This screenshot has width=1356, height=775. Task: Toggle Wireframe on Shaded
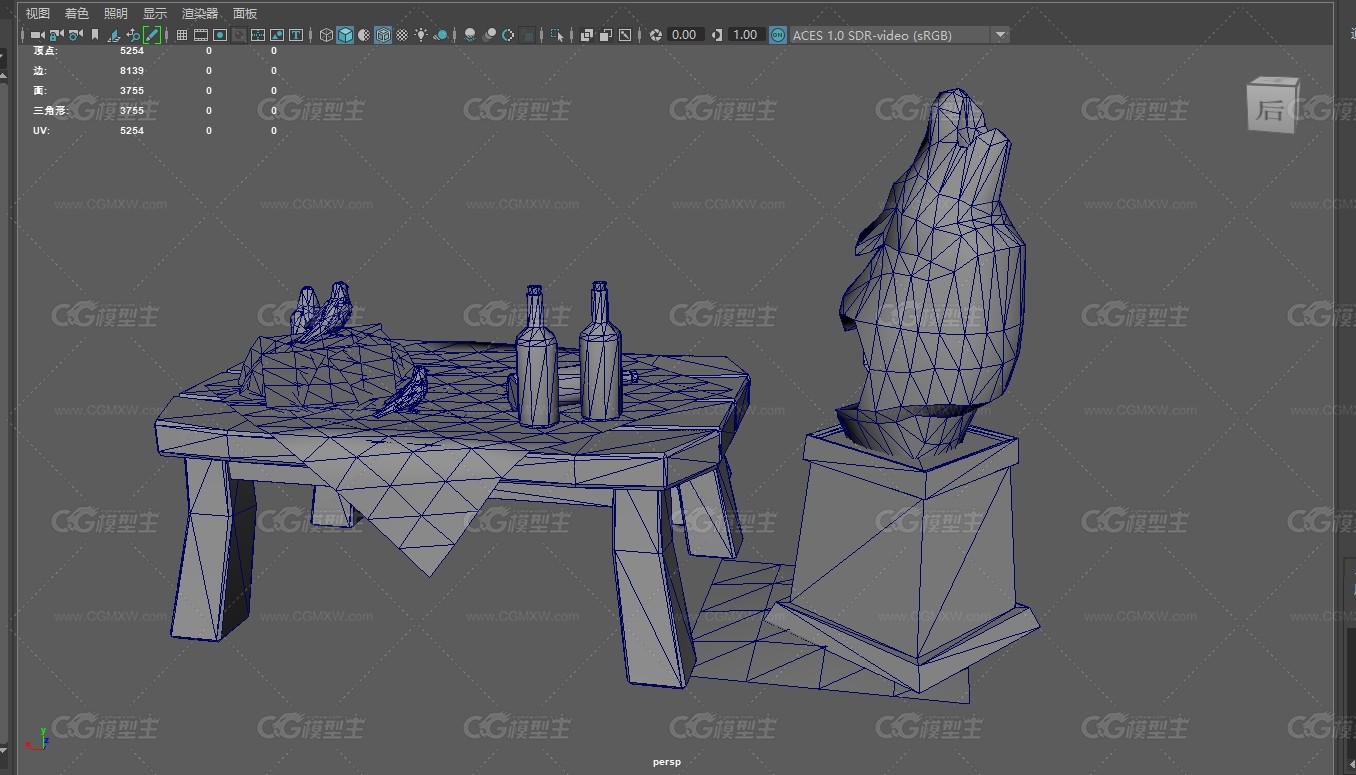(x=382, y=35)
